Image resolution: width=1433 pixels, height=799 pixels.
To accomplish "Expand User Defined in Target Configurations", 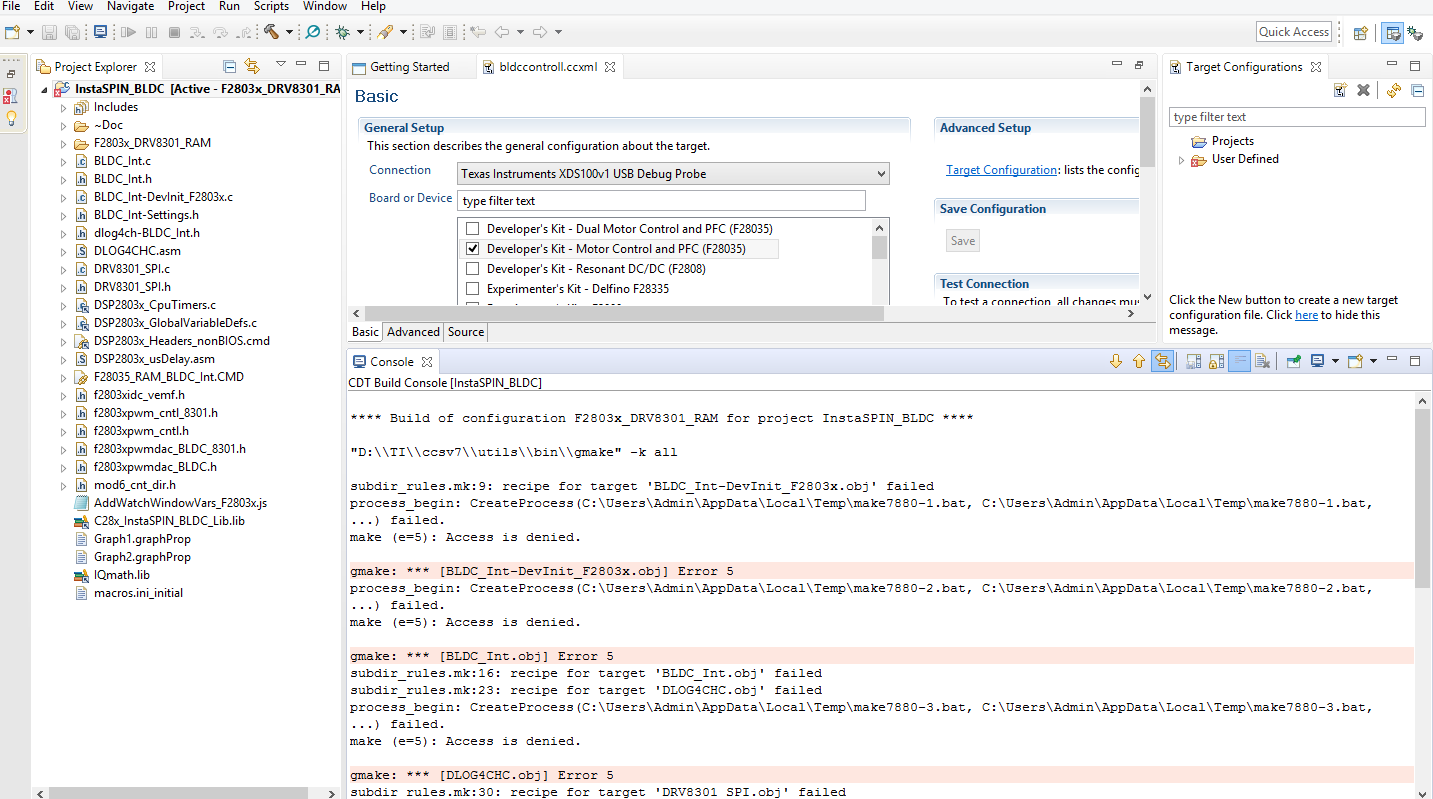I will pyautogui.click(x=1181, y=159).
